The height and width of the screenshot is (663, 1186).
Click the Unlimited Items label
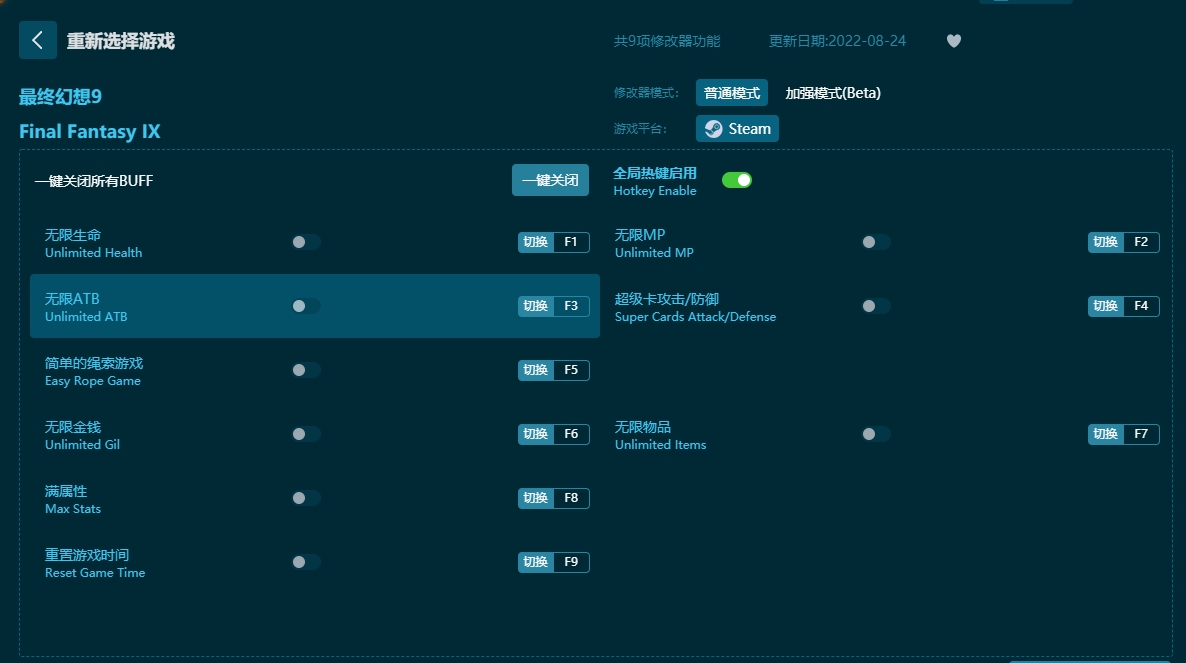pos(660,445)
